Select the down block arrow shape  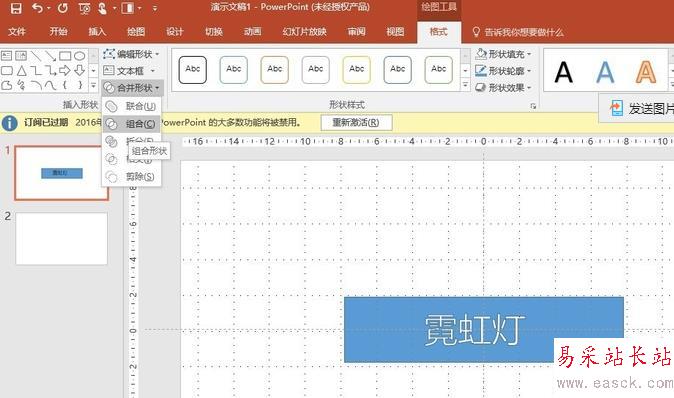pyautogui.click(x=80, y=70)
